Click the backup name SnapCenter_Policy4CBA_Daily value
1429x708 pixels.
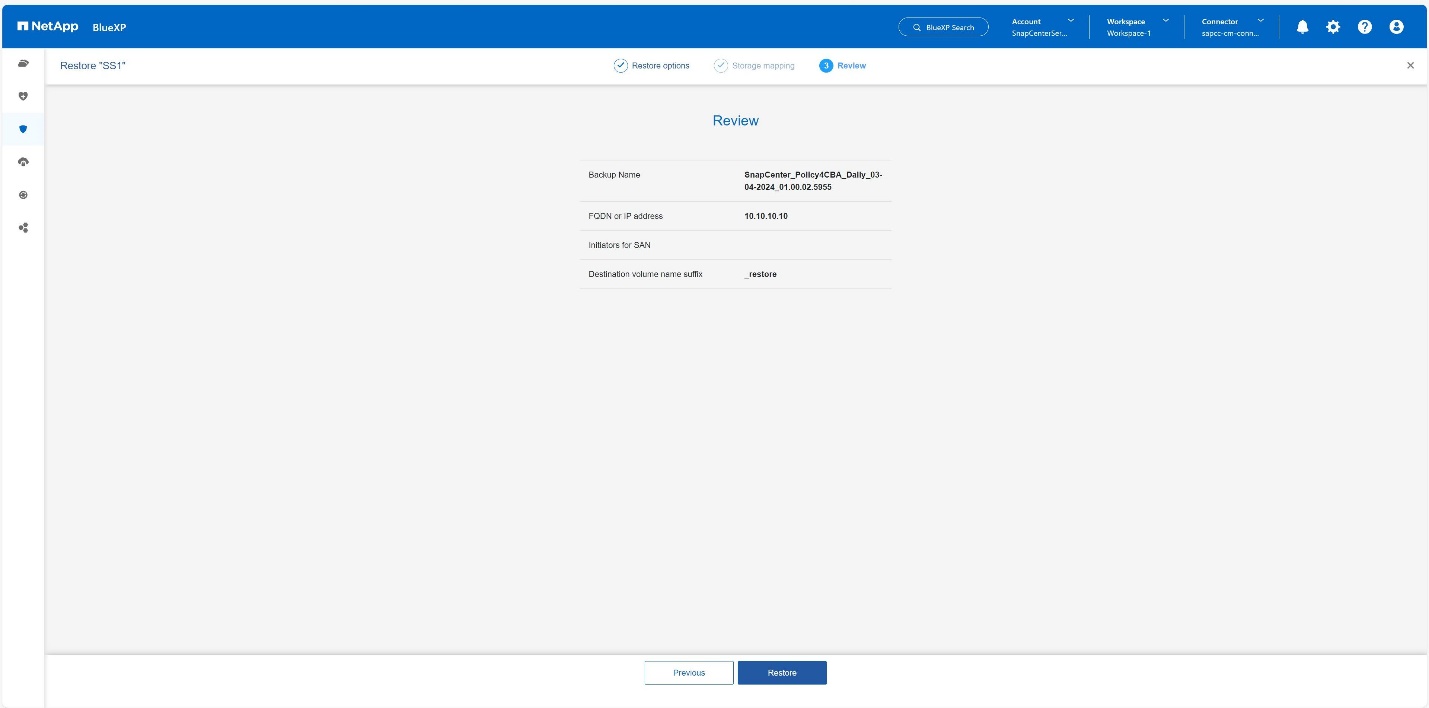814,181
